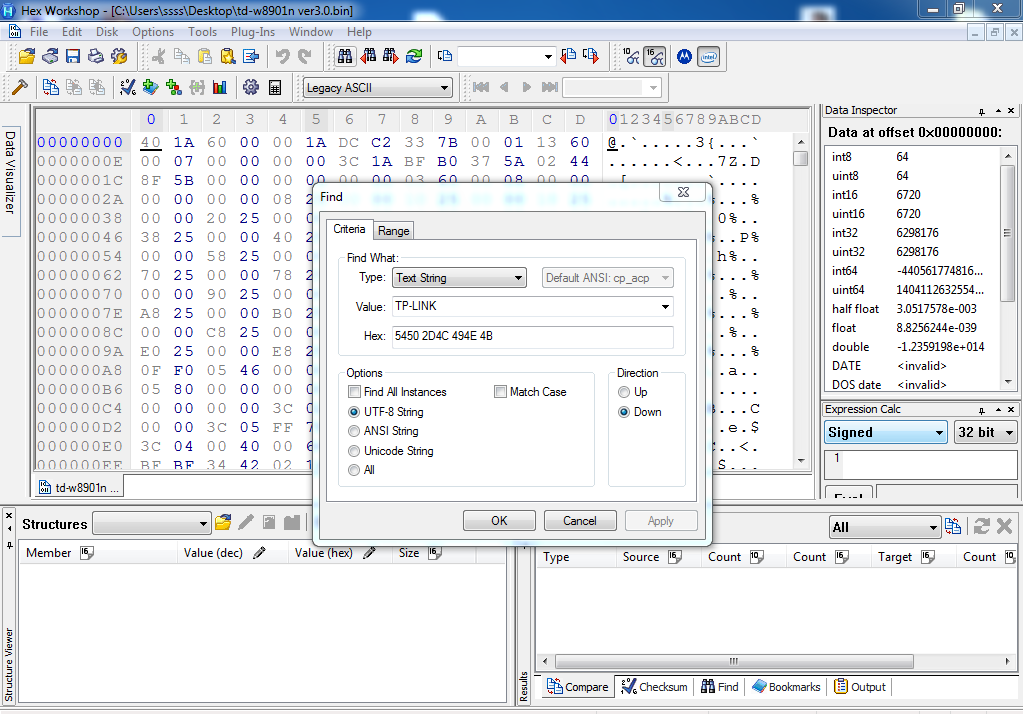Click the Expression Calc input field
Viewport: 1023px width, 714px height.
pyautogui.click(x=921, y=463)
